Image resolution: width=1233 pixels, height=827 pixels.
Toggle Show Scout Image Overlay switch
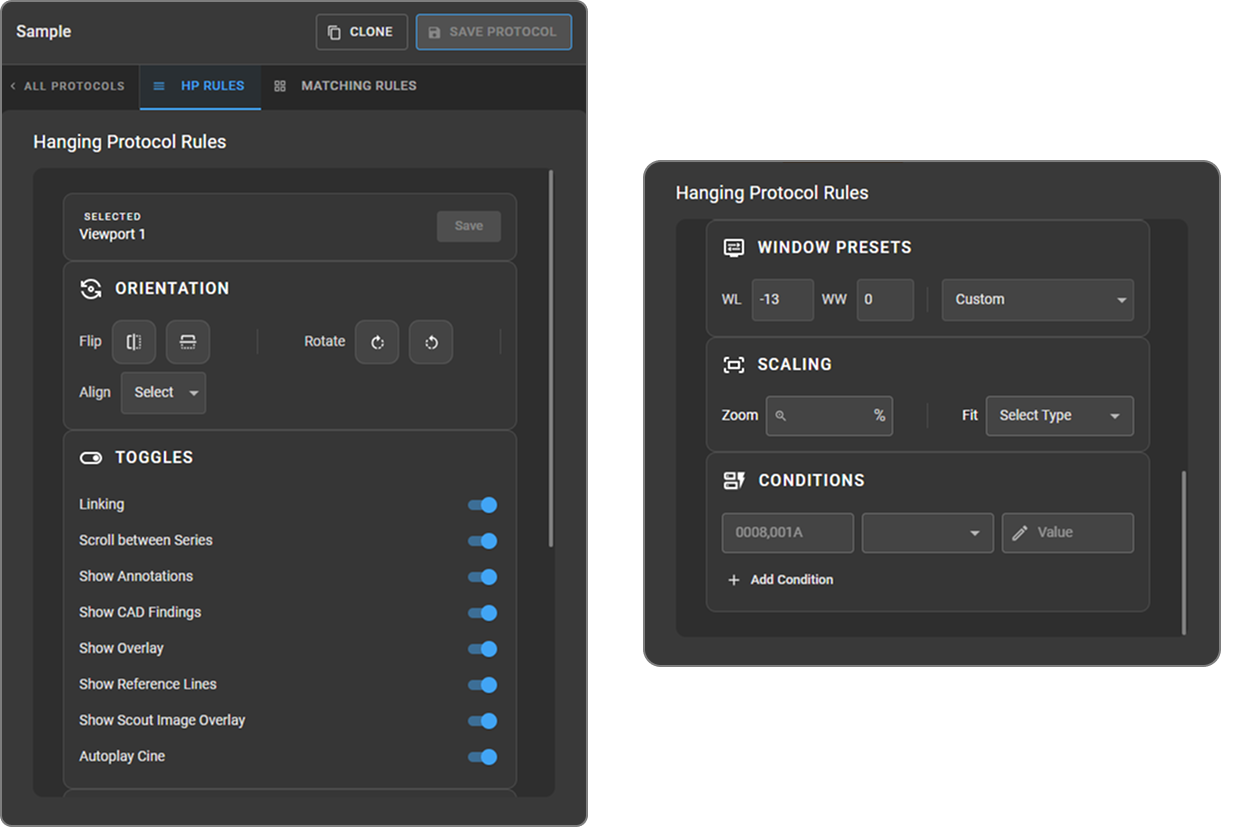point(483,721)
